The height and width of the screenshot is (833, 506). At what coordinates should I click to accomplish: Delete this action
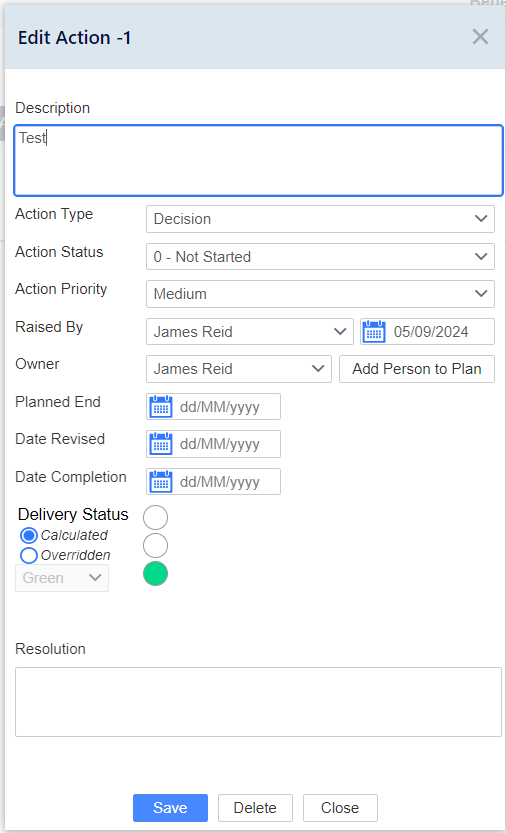point(255,808)
